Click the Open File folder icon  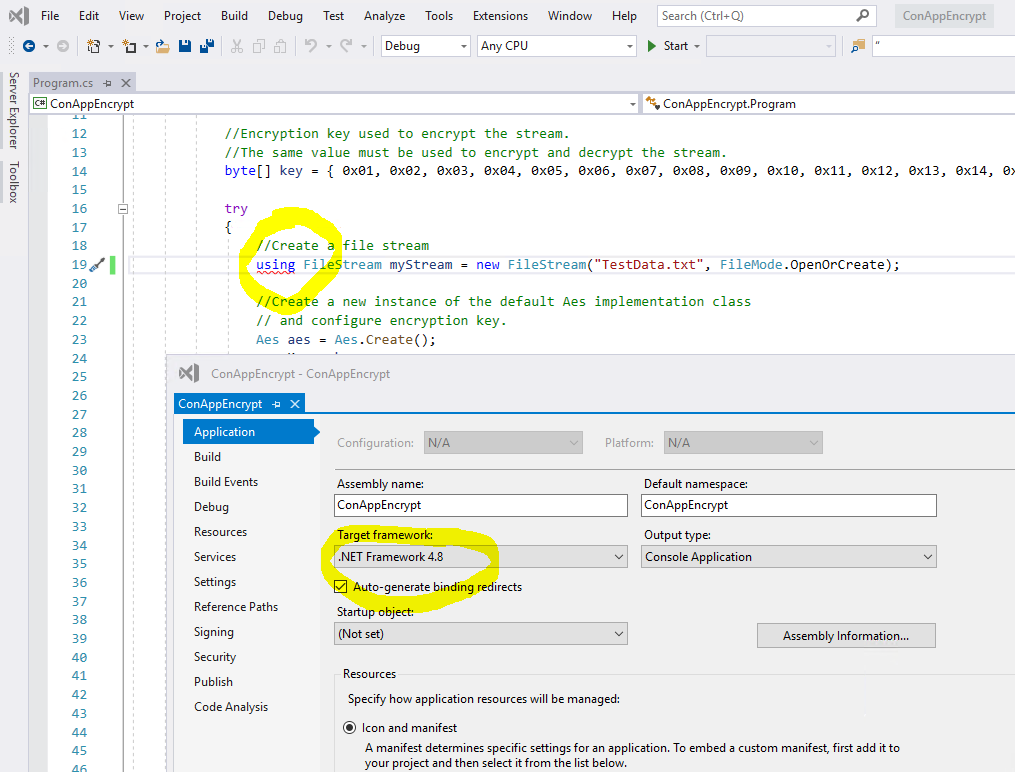pyautogui.click(x=162, y=46)
